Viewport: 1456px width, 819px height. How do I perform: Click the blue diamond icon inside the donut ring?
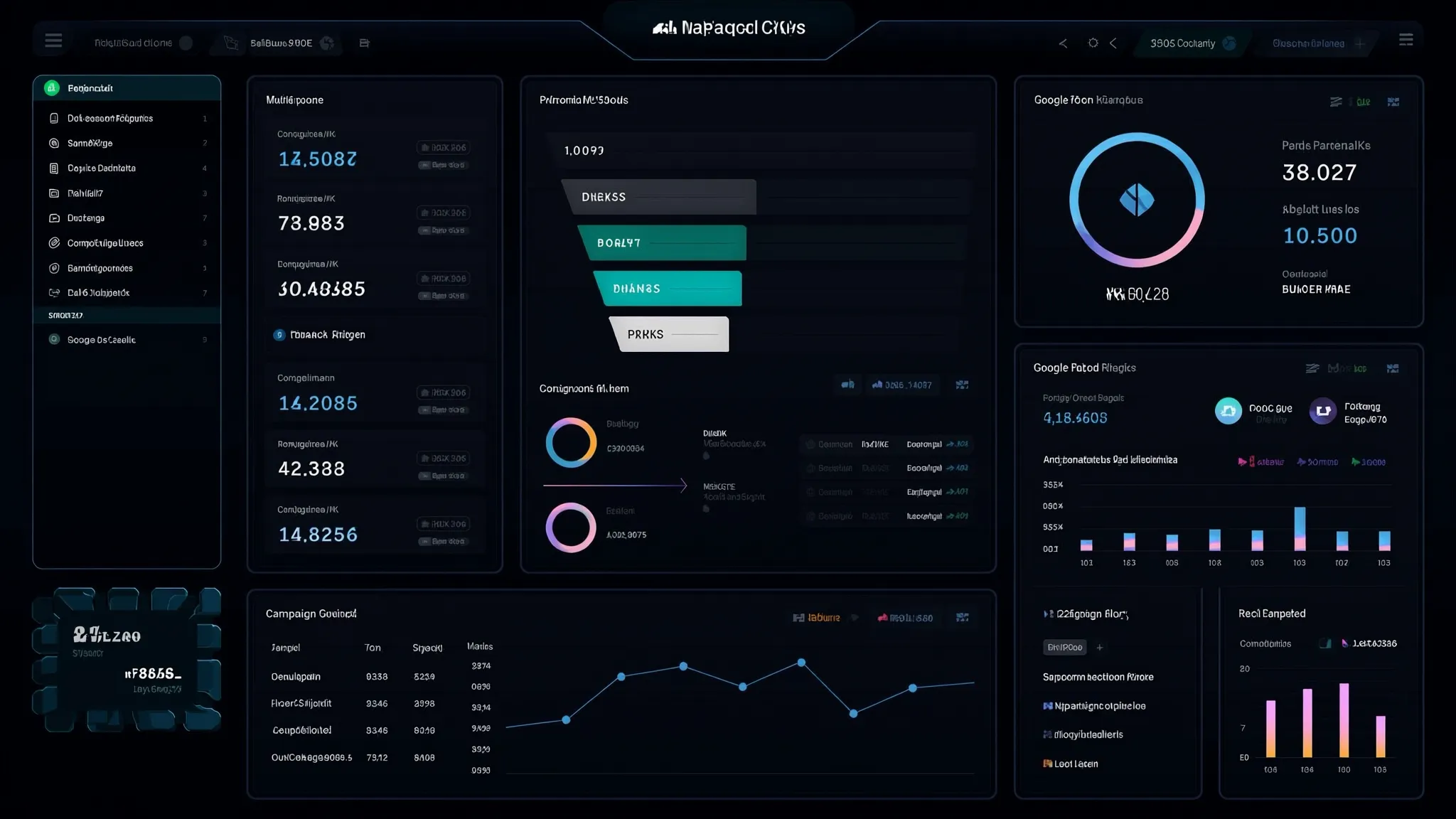coord(1136,200)
